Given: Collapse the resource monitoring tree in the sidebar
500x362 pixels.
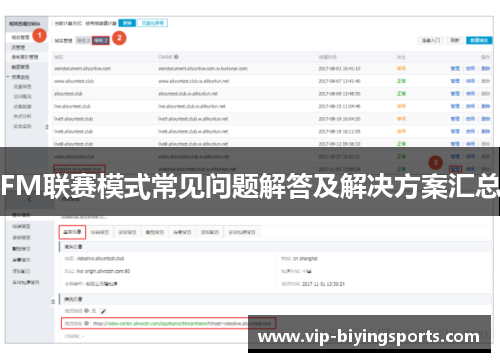Looking at the screenshot, I should point(8,77).
